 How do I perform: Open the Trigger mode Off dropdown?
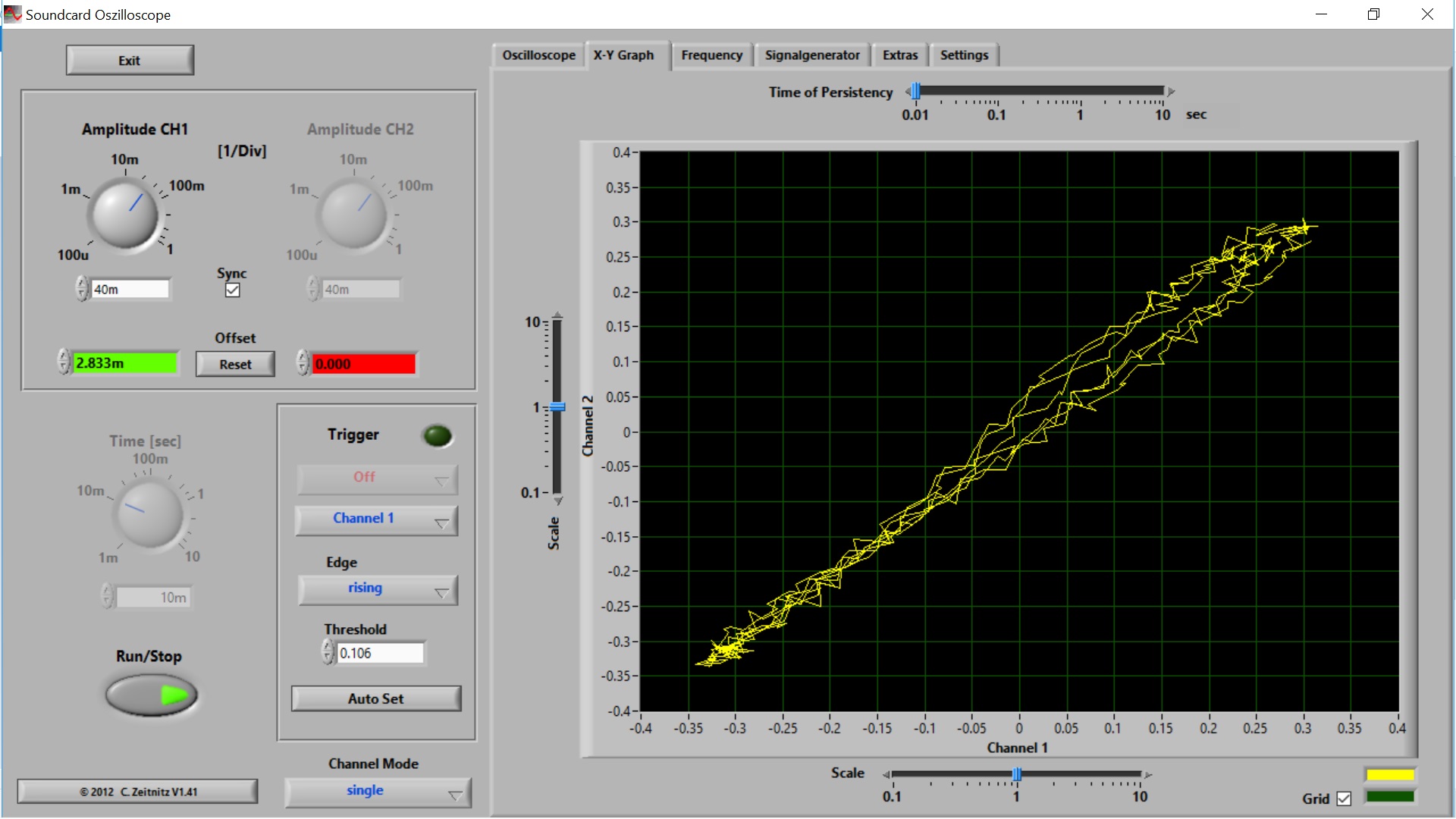click(377, 479)
